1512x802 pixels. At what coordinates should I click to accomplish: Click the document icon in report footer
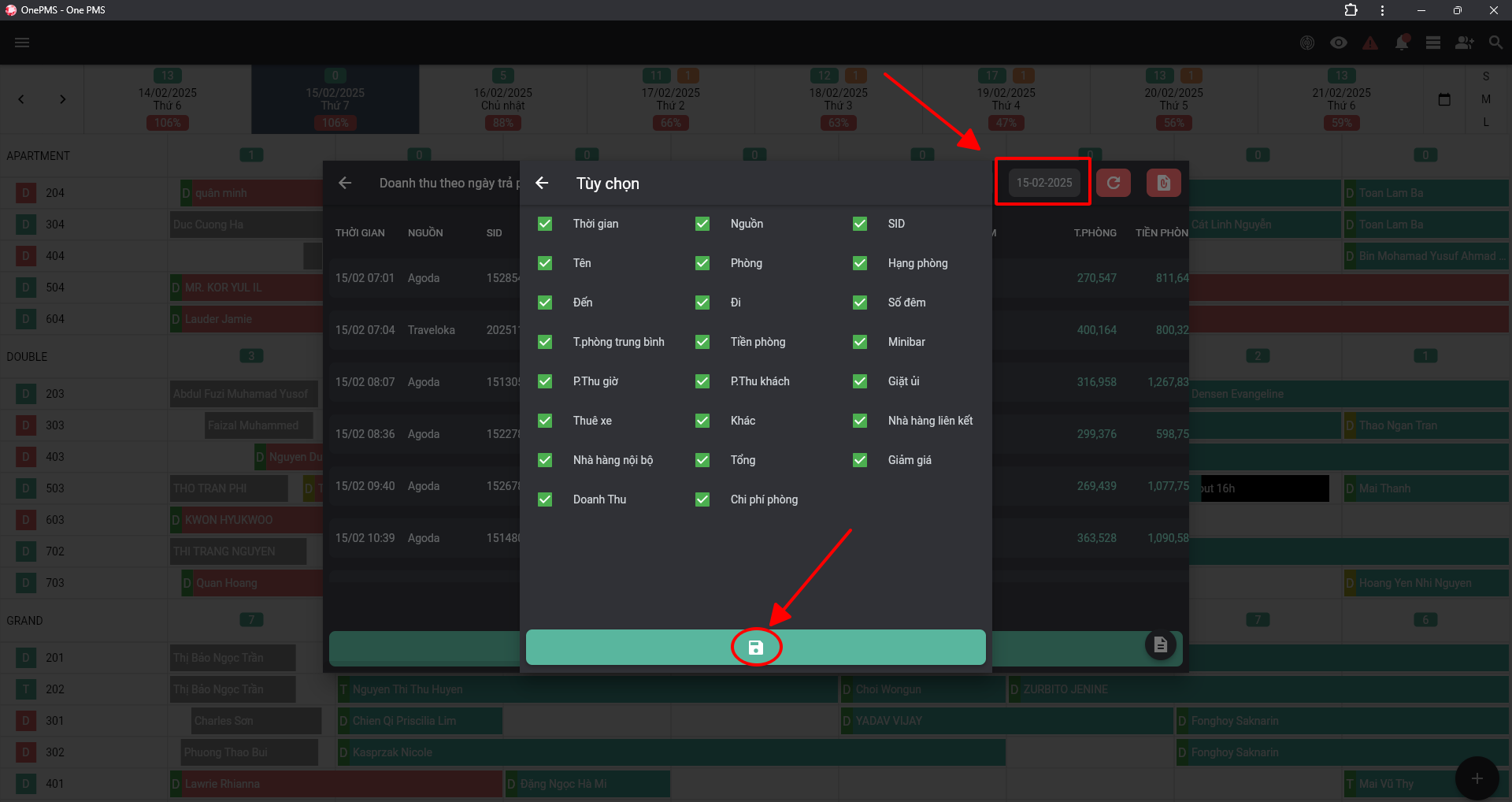click(x=1160, y=644)
